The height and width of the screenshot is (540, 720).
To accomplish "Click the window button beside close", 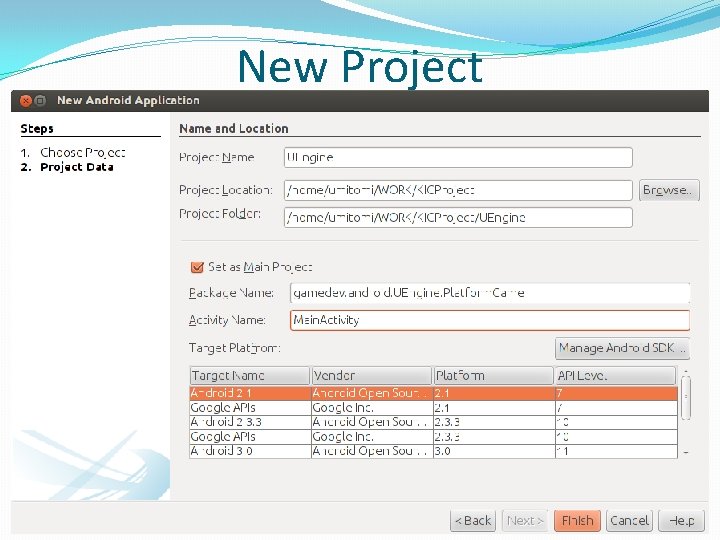I will [x=40, y=101].
